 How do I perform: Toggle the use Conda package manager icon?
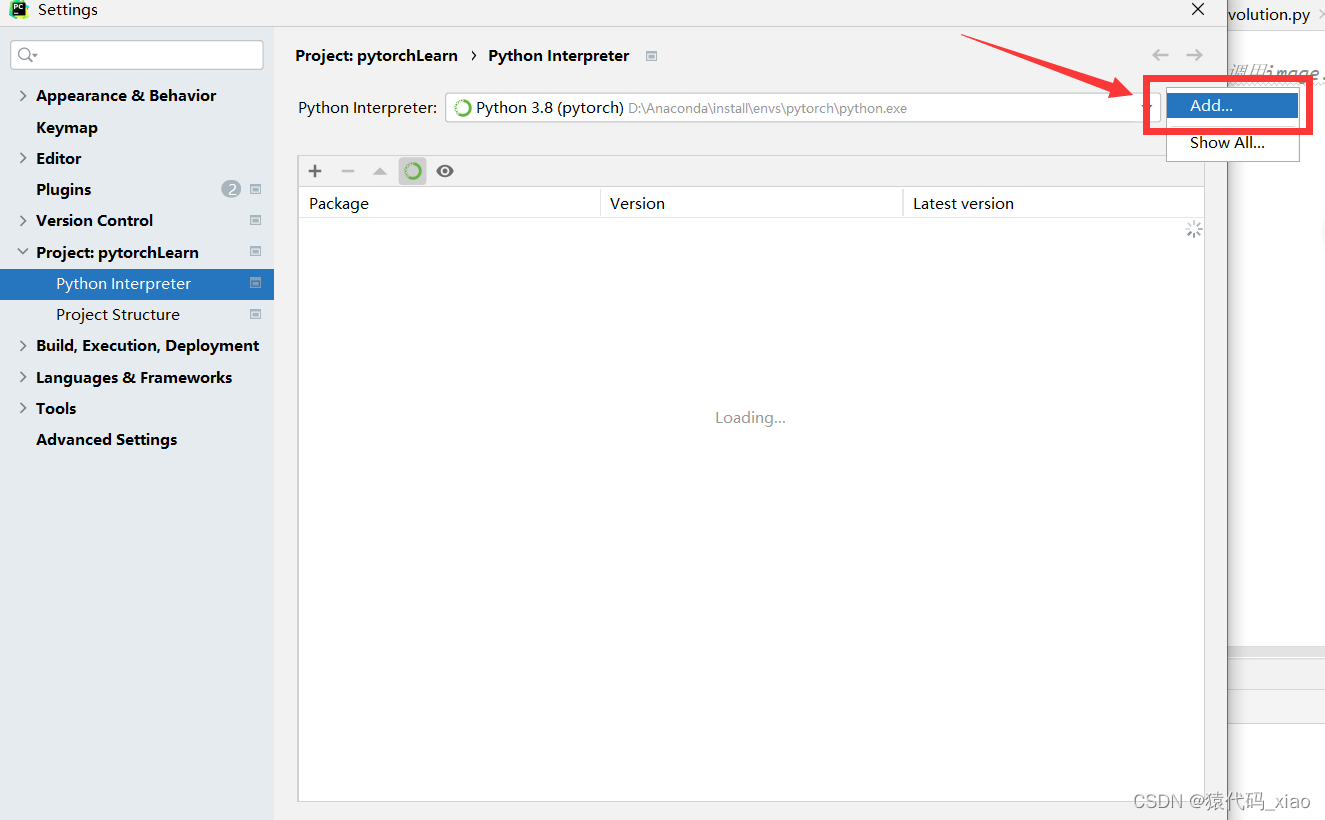(x=412, y=171)
